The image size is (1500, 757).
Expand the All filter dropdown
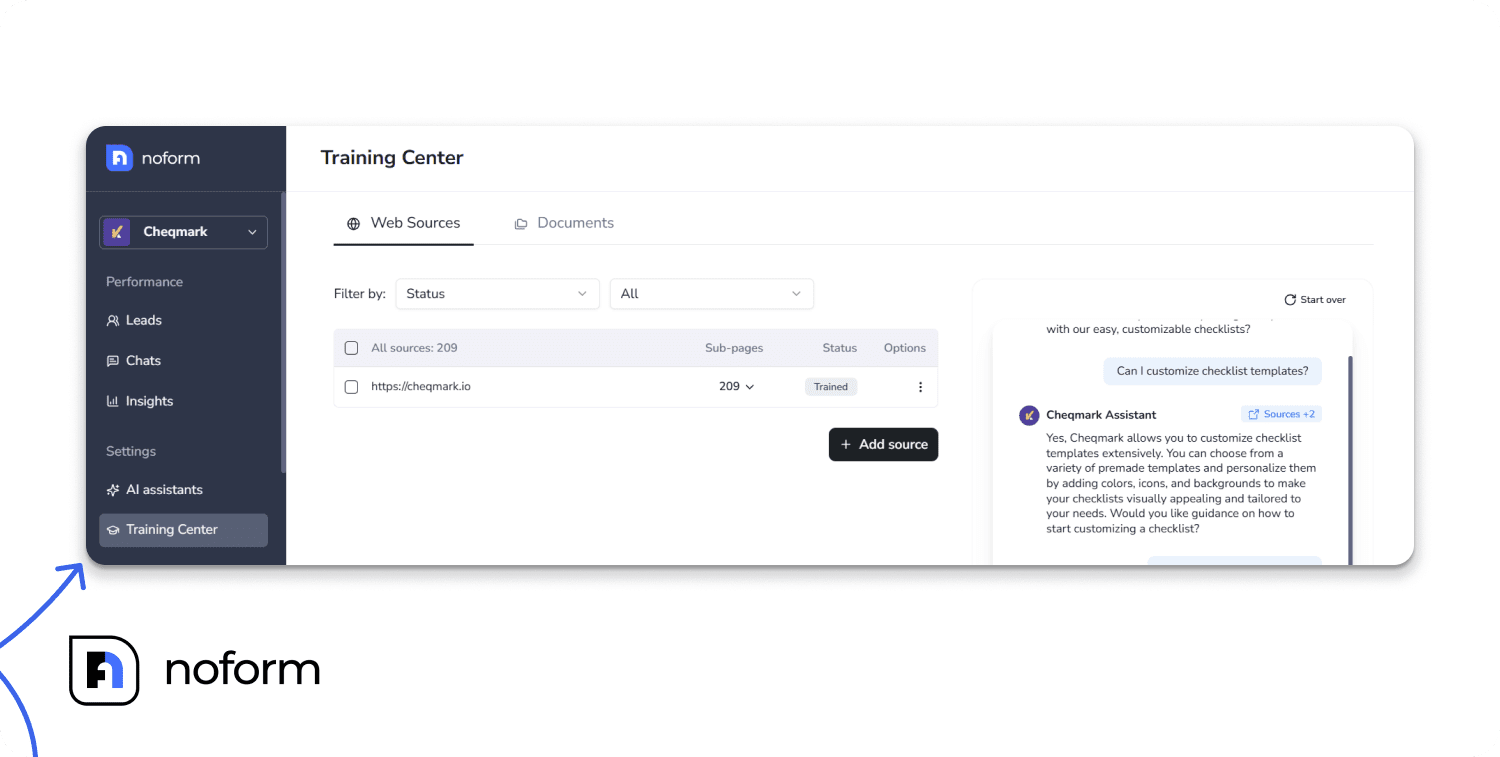pos(711,293)
